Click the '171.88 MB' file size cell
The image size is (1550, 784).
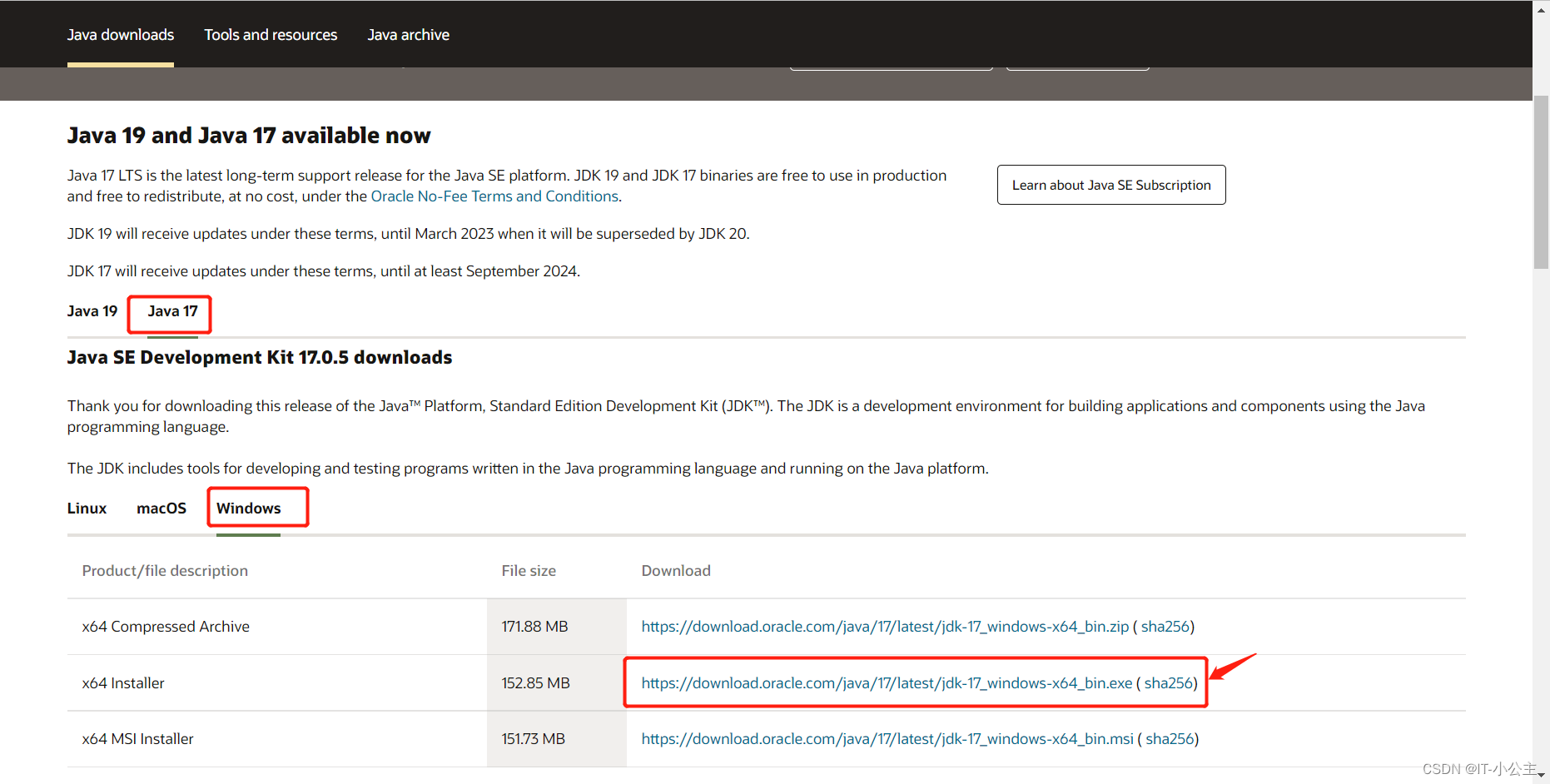coord(557,627)
